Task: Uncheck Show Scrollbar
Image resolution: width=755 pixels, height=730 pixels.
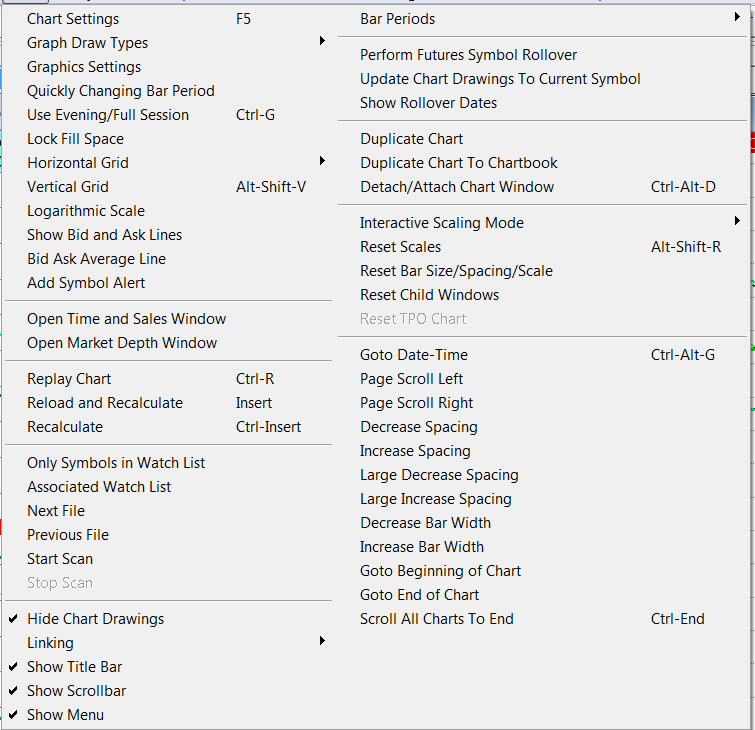Action: [168, 691]
